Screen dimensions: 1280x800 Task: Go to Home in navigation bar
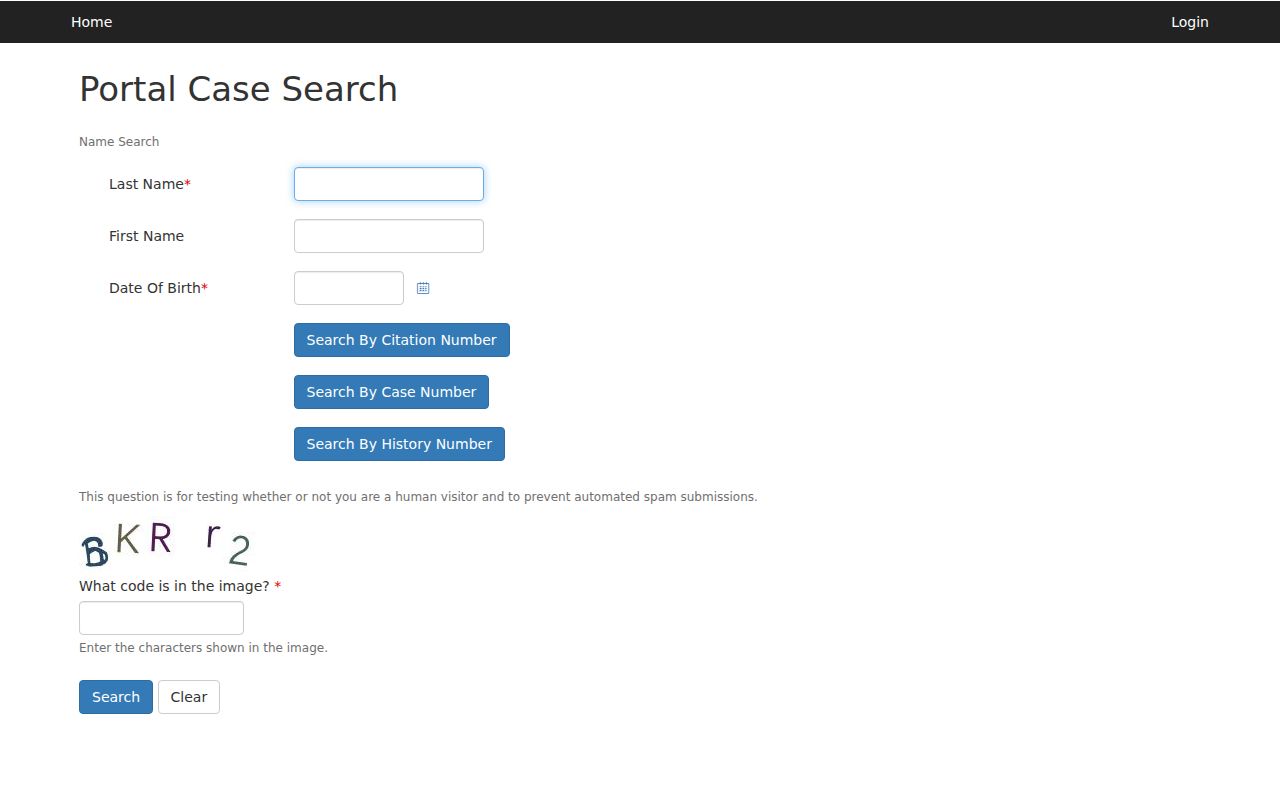coord(91,22)
